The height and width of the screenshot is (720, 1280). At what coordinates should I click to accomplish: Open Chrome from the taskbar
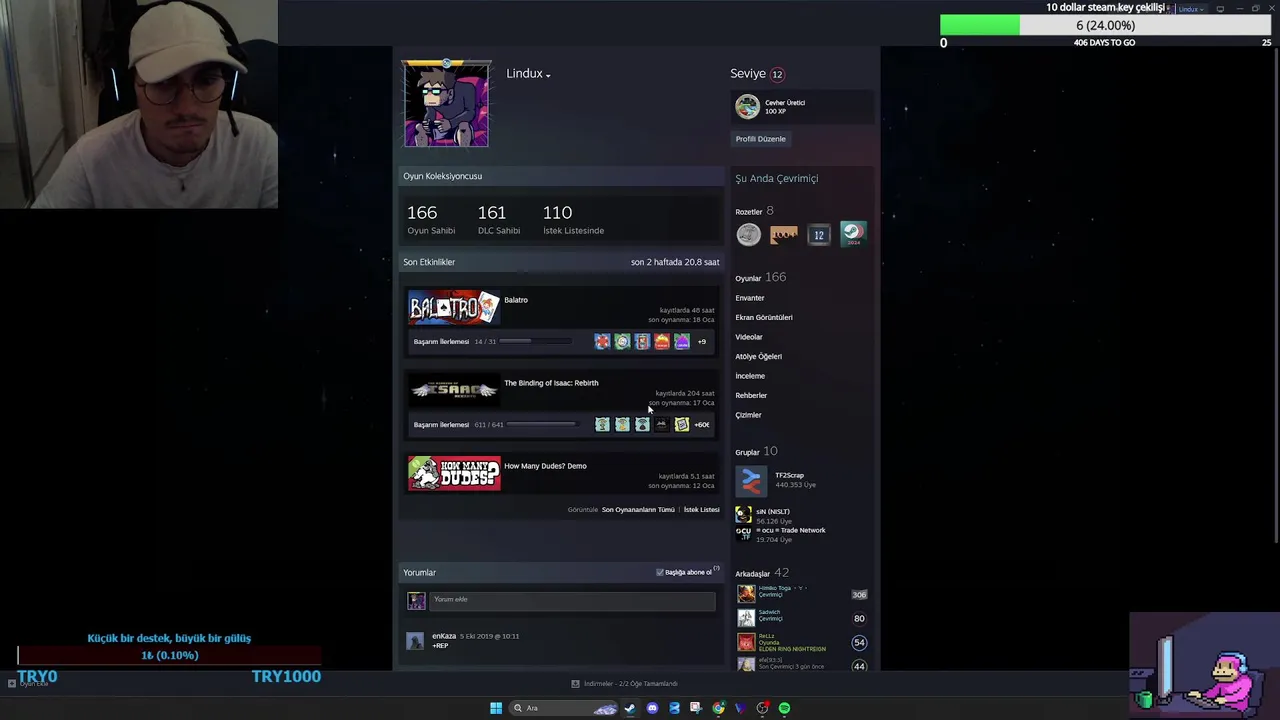point(718,708)
